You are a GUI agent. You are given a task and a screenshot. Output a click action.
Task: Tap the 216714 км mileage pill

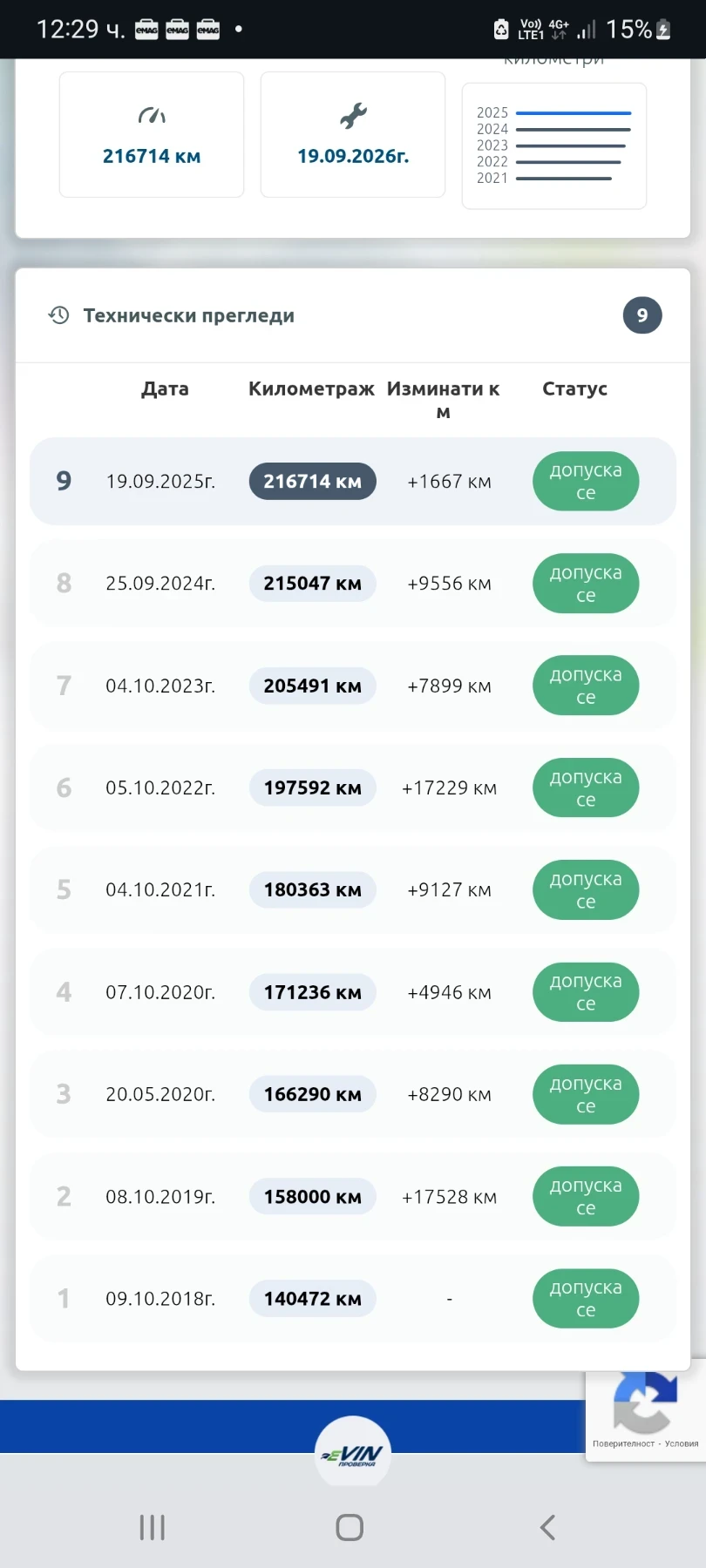(312, 482)
